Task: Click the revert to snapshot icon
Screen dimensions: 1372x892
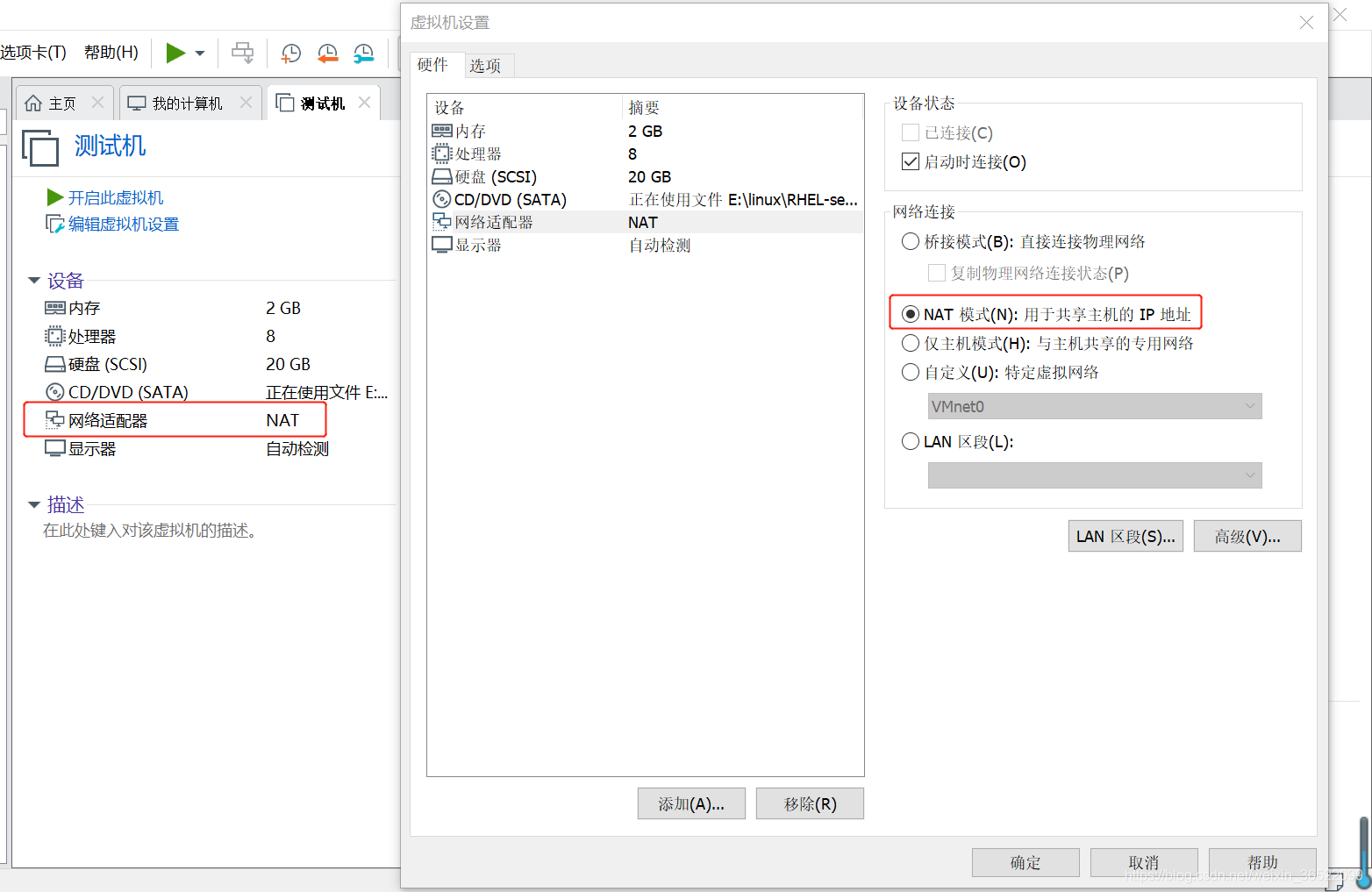Action: [327, 54]
